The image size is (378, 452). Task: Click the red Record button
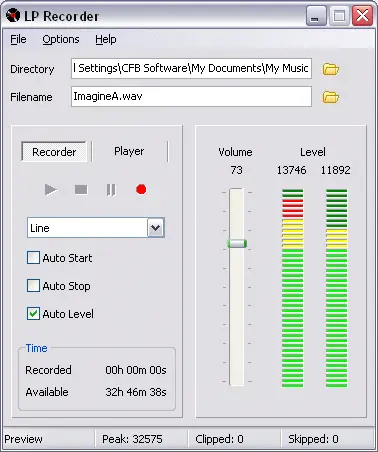[141, 189]
